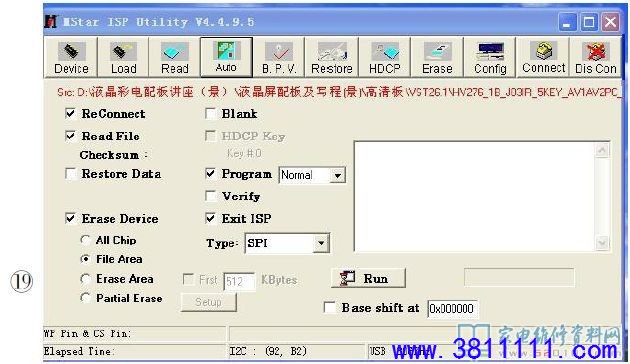The height and width of the screenshot is (364, 630).
Task: Click the Base shift address input field
Action: tap(452, 309)
